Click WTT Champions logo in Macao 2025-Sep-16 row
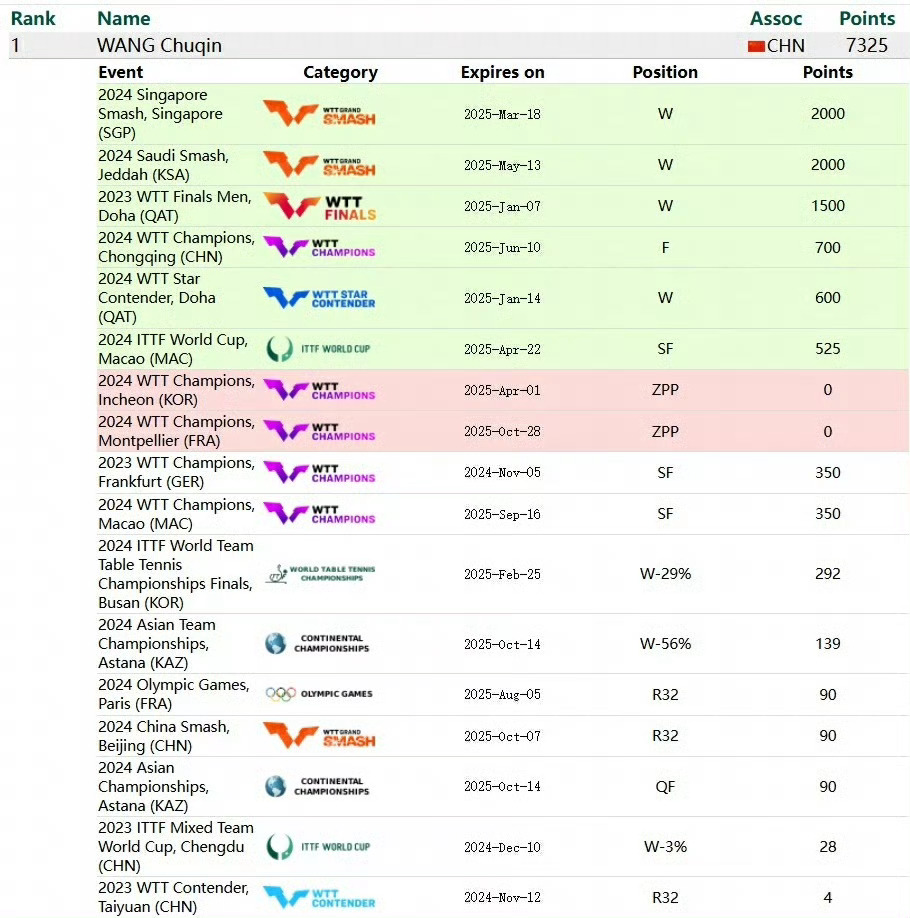The height and width of the screenshot is (918, 910). tap(319, 513)
